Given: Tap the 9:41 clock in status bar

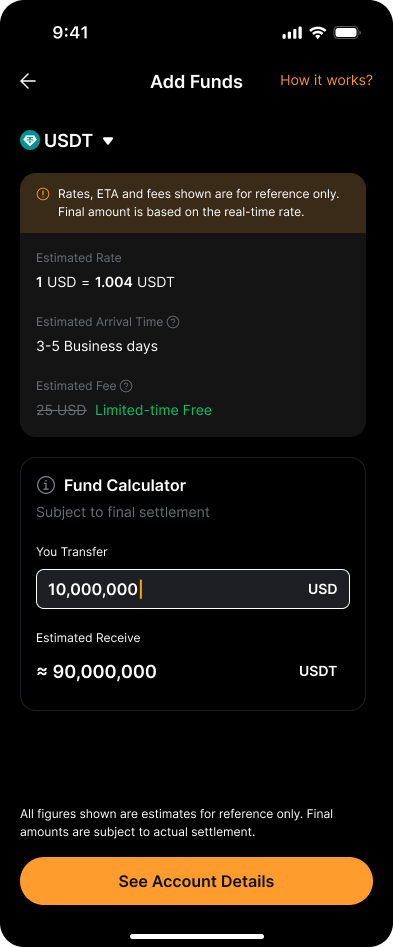Looking at the screenshot, I should pos(70,33).
